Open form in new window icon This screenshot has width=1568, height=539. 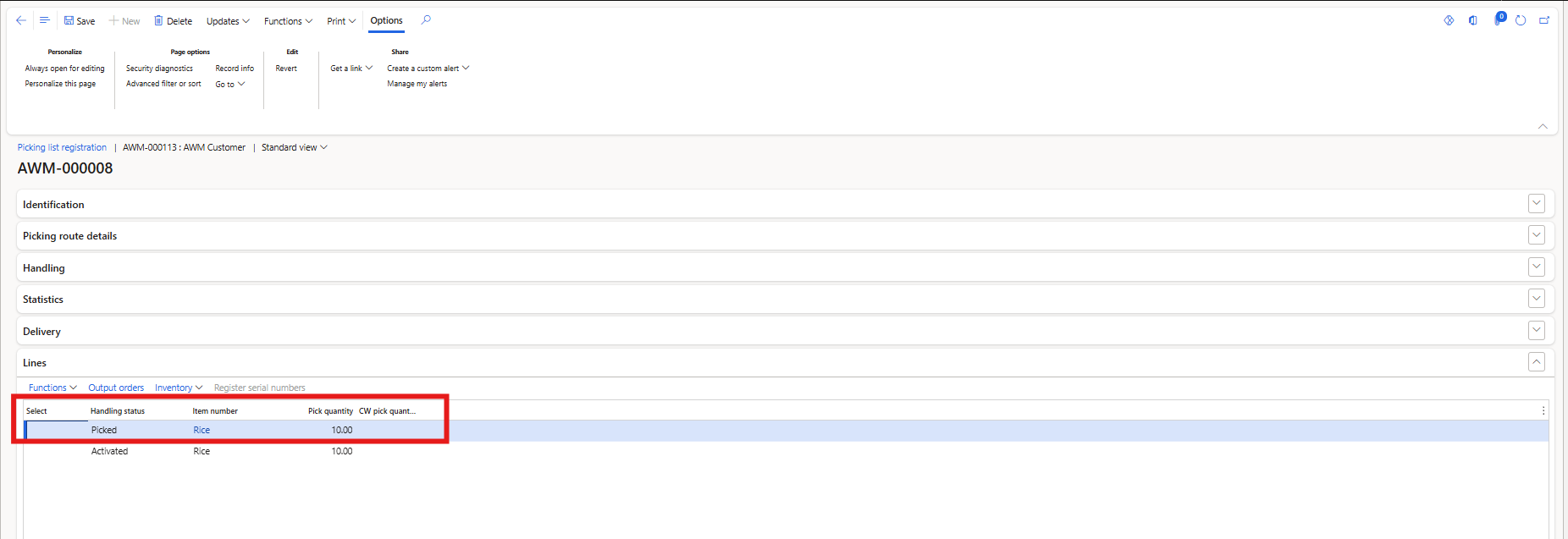pyautogui.click(x=1544, y=20)
